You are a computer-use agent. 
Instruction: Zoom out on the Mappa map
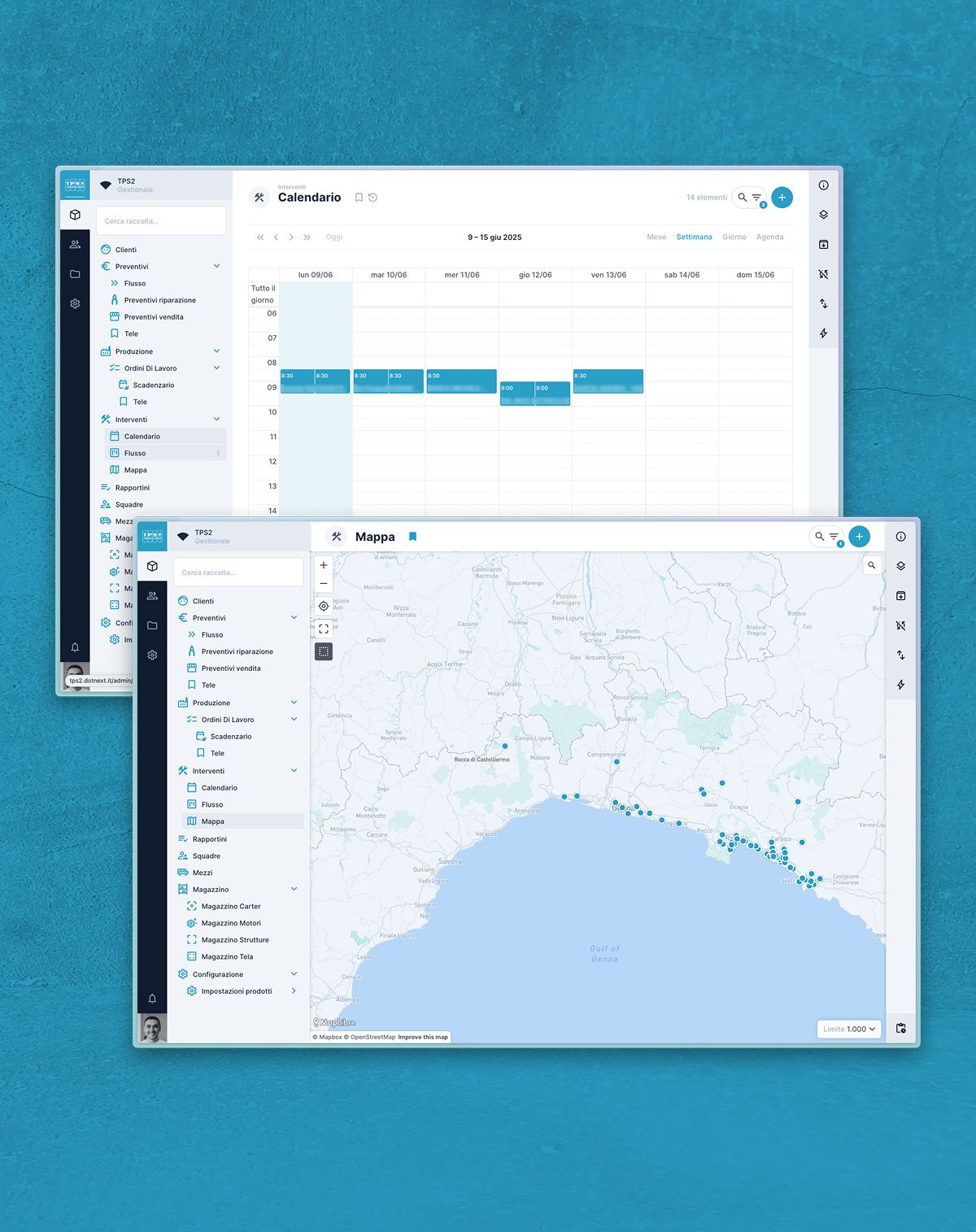coord(324,584)
